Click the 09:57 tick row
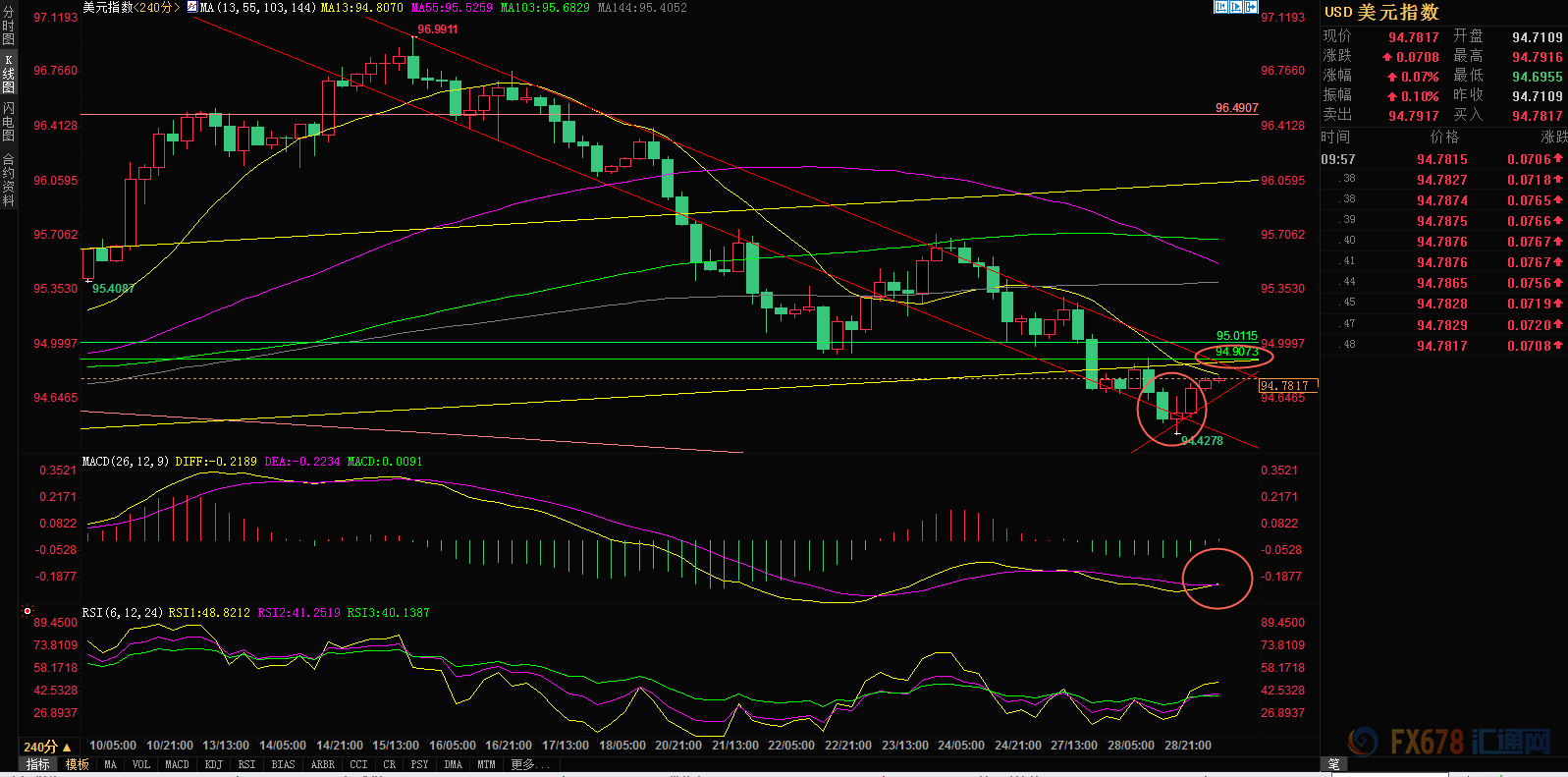Screen dimensions: 1568x777 (x=1443, y=159)
